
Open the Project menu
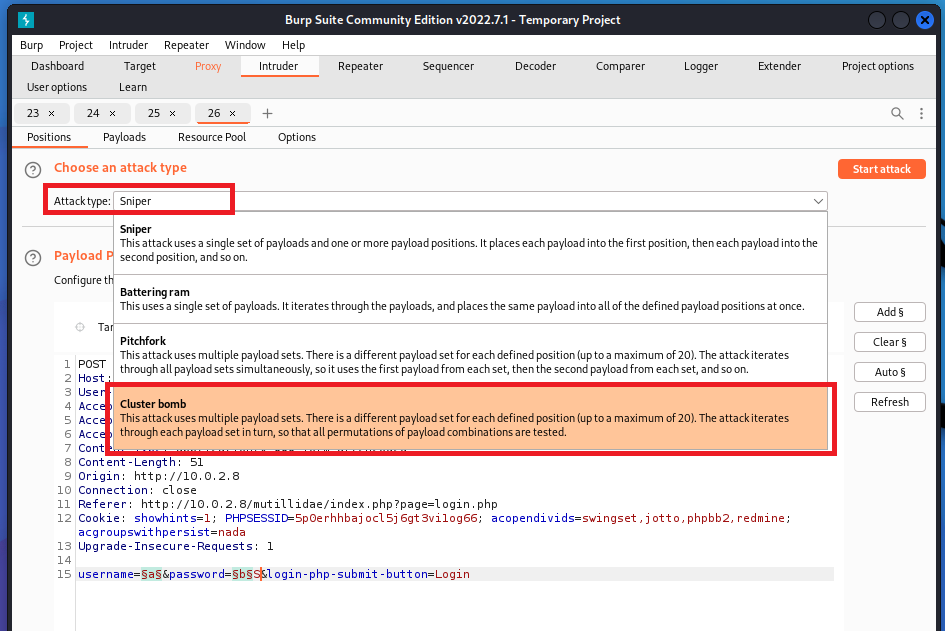click(76, 45)
